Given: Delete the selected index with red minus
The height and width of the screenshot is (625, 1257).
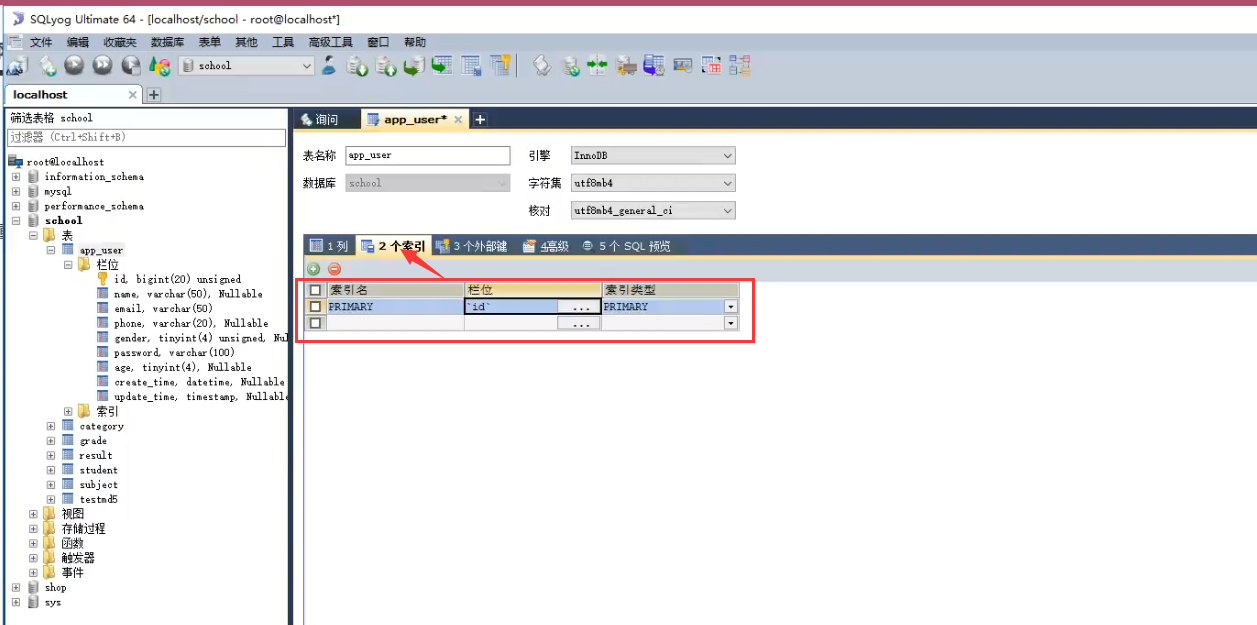Looking at the screenshot, I should click(x=334, y=269).
